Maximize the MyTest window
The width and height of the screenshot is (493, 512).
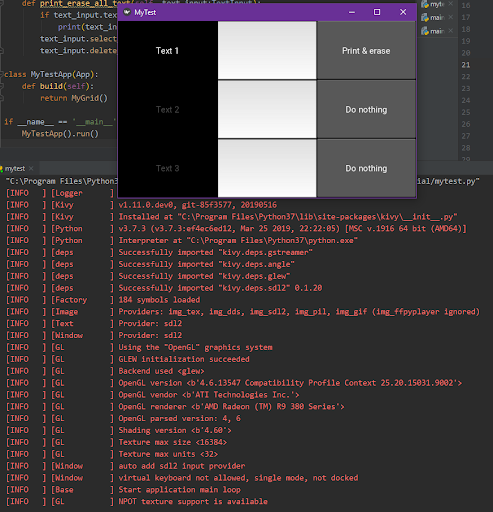click(x=377, y=12)
